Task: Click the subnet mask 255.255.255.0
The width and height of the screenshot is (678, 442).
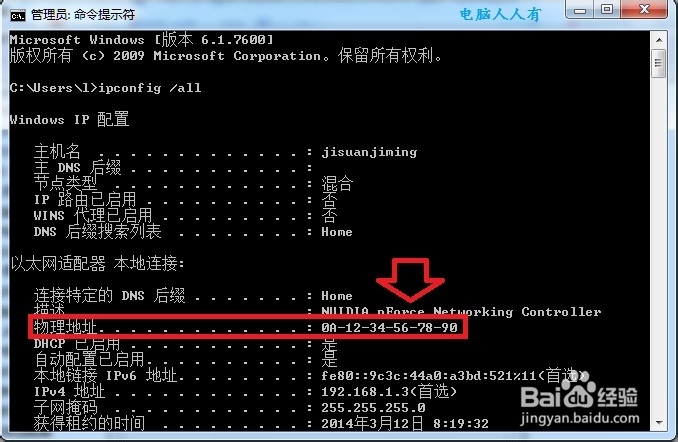Action: pos(373,408)
